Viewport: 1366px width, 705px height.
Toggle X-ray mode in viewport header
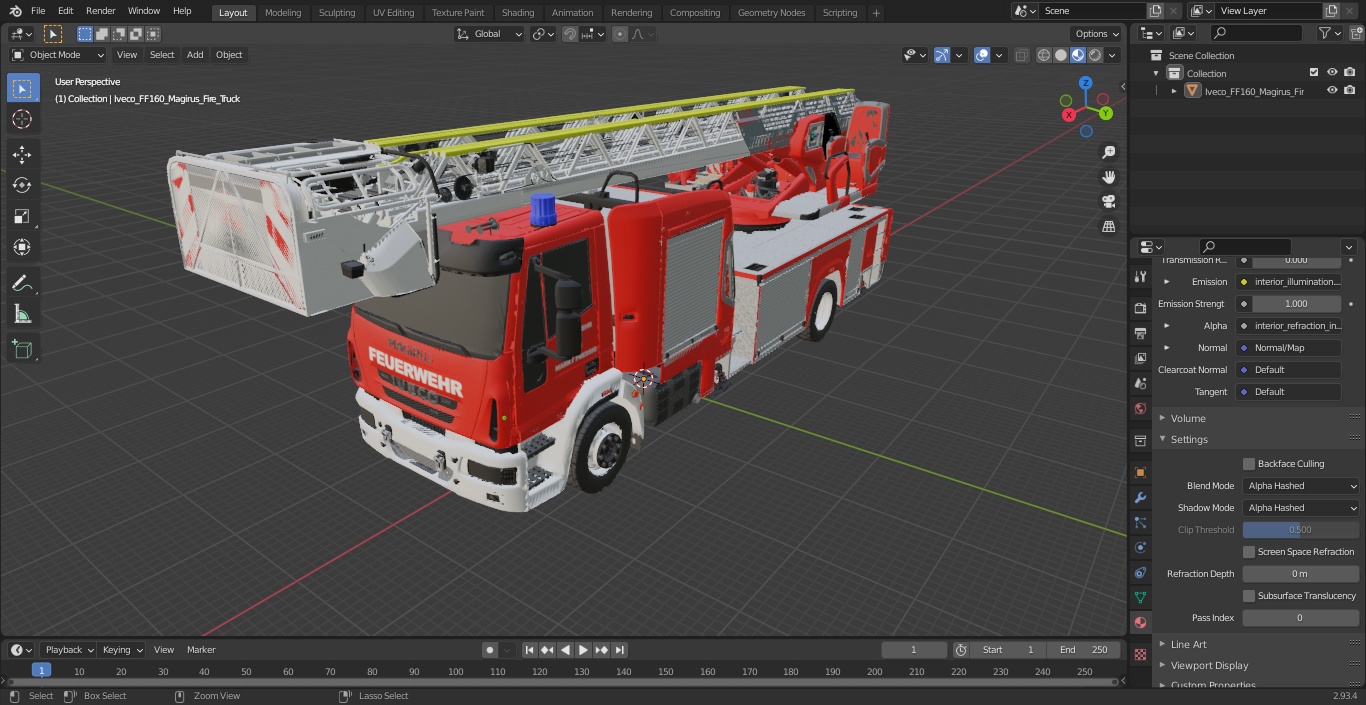(1021, 55)
